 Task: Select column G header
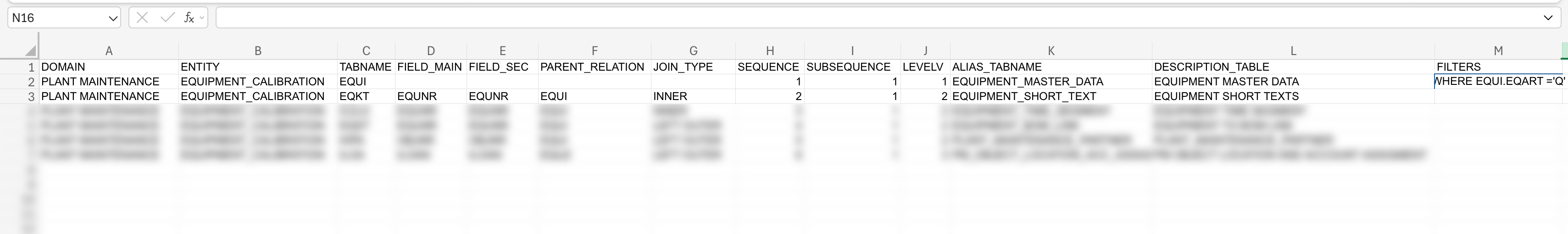coord(693,51)
